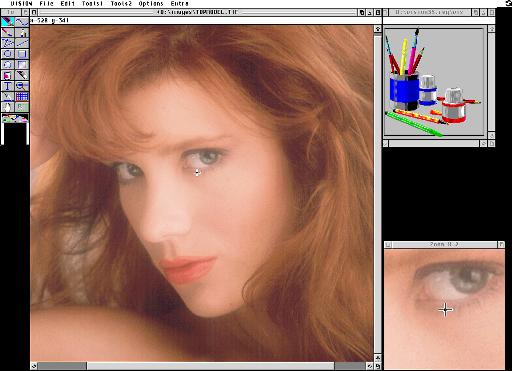Click the portrait window's vertical scrollbar up arrow

[377, 29]
